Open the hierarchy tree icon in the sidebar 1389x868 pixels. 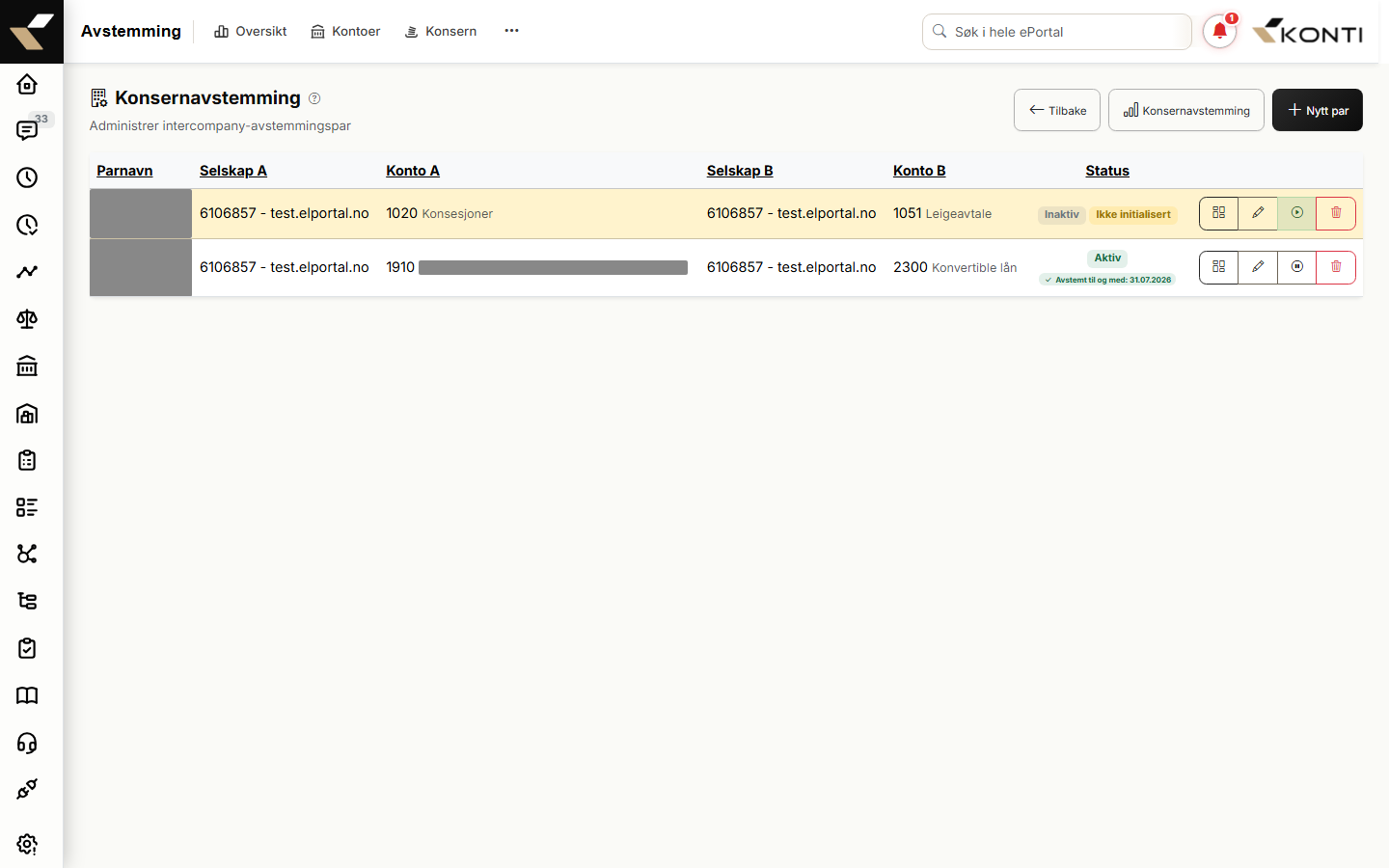point(27,601)
